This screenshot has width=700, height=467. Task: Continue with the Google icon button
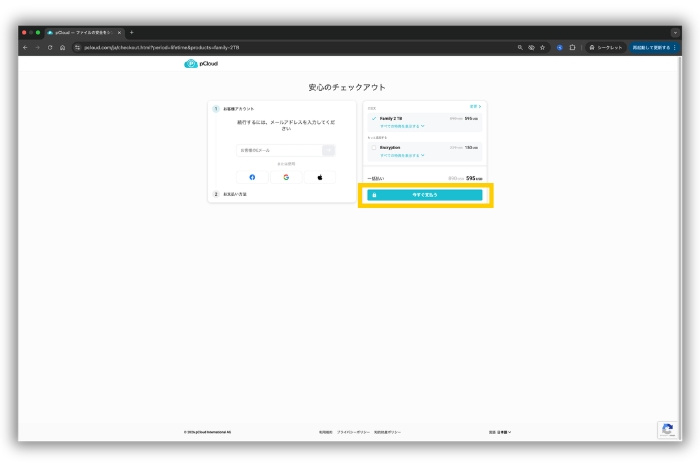(286, 177)
